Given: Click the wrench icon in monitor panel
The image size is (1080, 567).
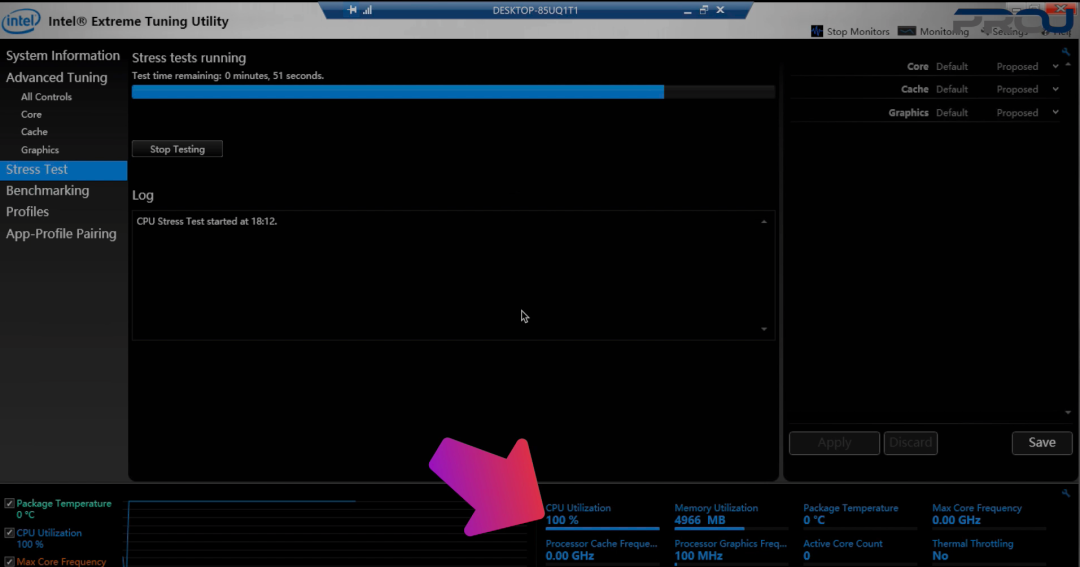Looking at the screenshot, I should tap(1066, 493).
